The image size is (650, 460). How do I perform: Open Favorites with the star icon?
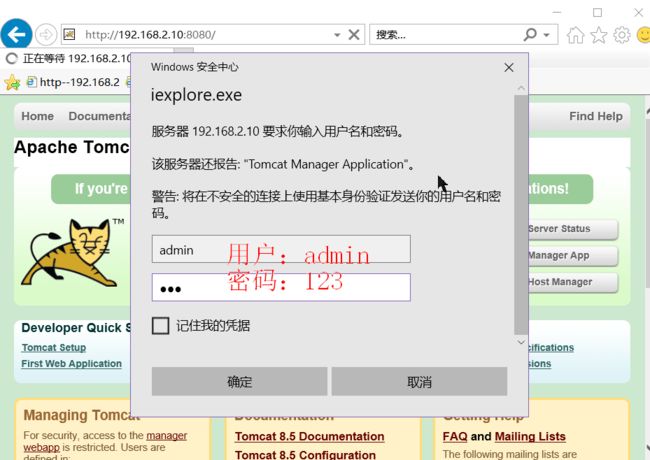pos(599,35)
